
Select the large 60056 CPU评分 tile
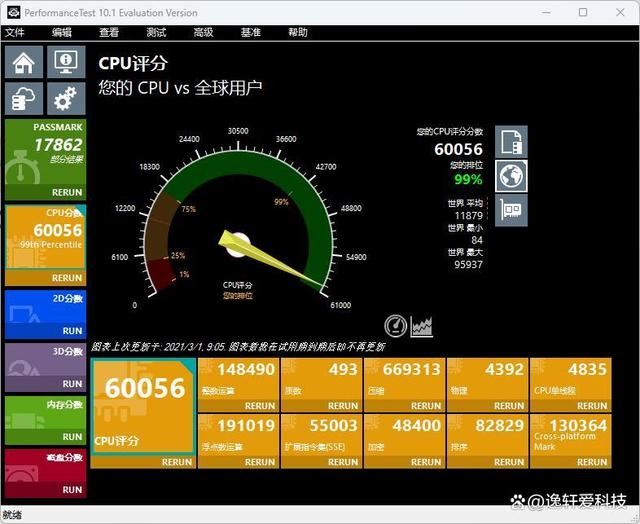(x=143, y=405)
